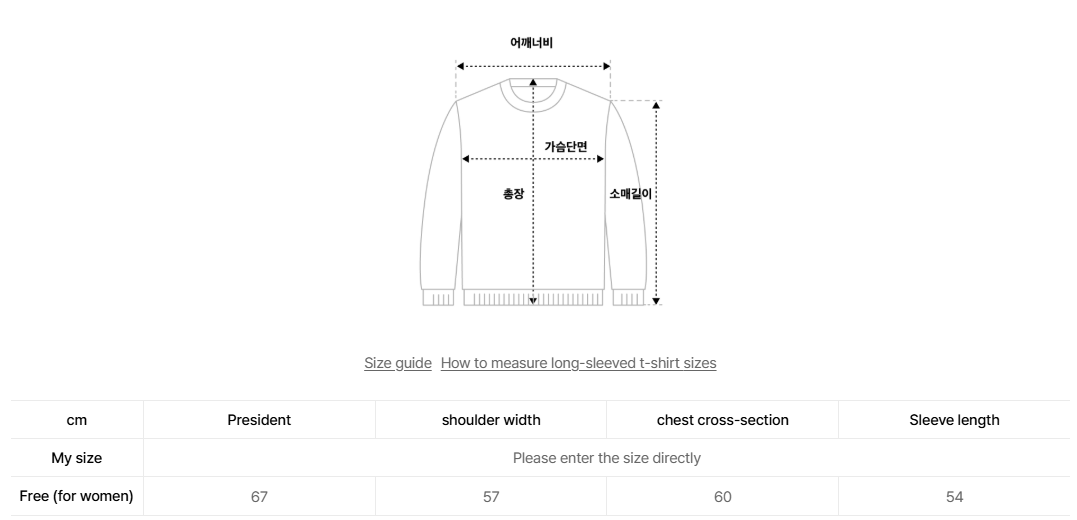Select the Free (for women) size row
1077x520 pixels.
(77, 496)
